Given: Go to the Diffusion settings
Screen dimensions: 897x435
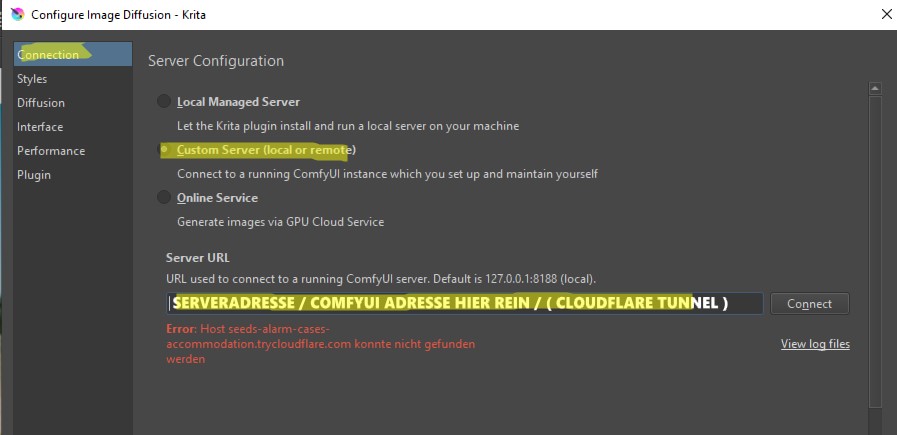Looking at the screenshot, I should (41, 103).
